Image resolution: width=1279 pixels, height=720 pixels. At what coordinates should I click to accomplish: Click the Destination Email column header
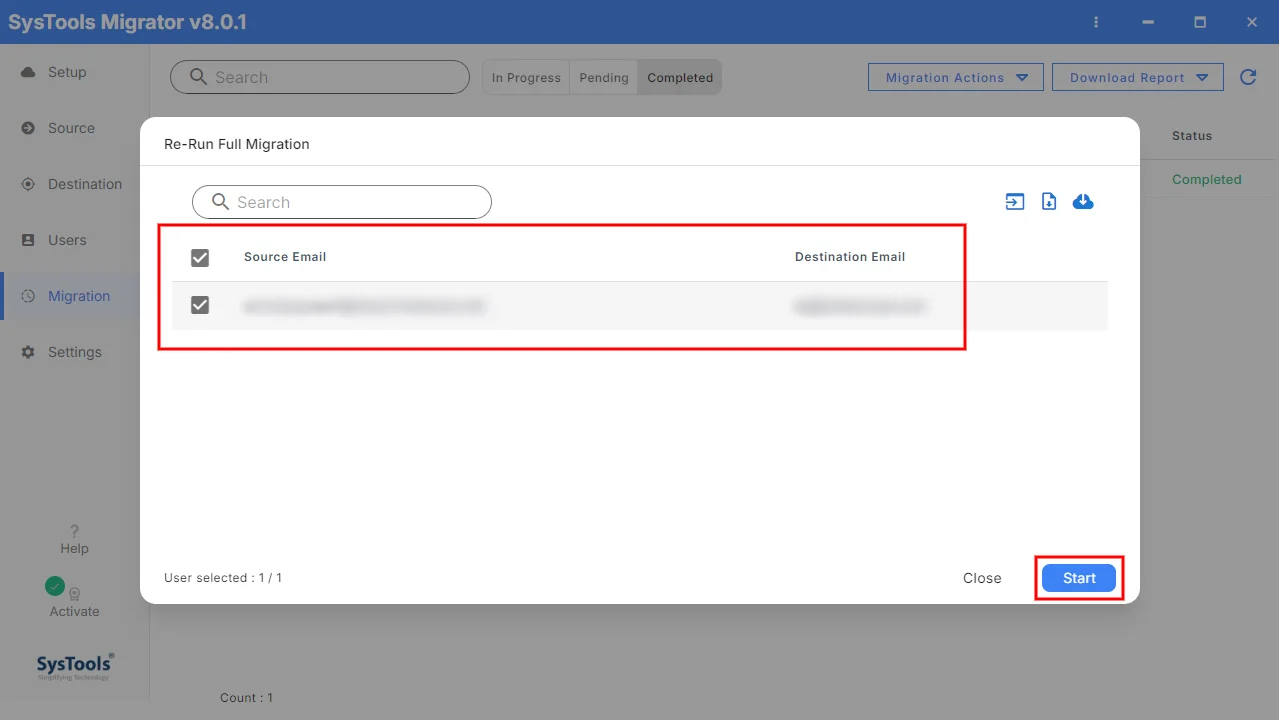(850, 257)
